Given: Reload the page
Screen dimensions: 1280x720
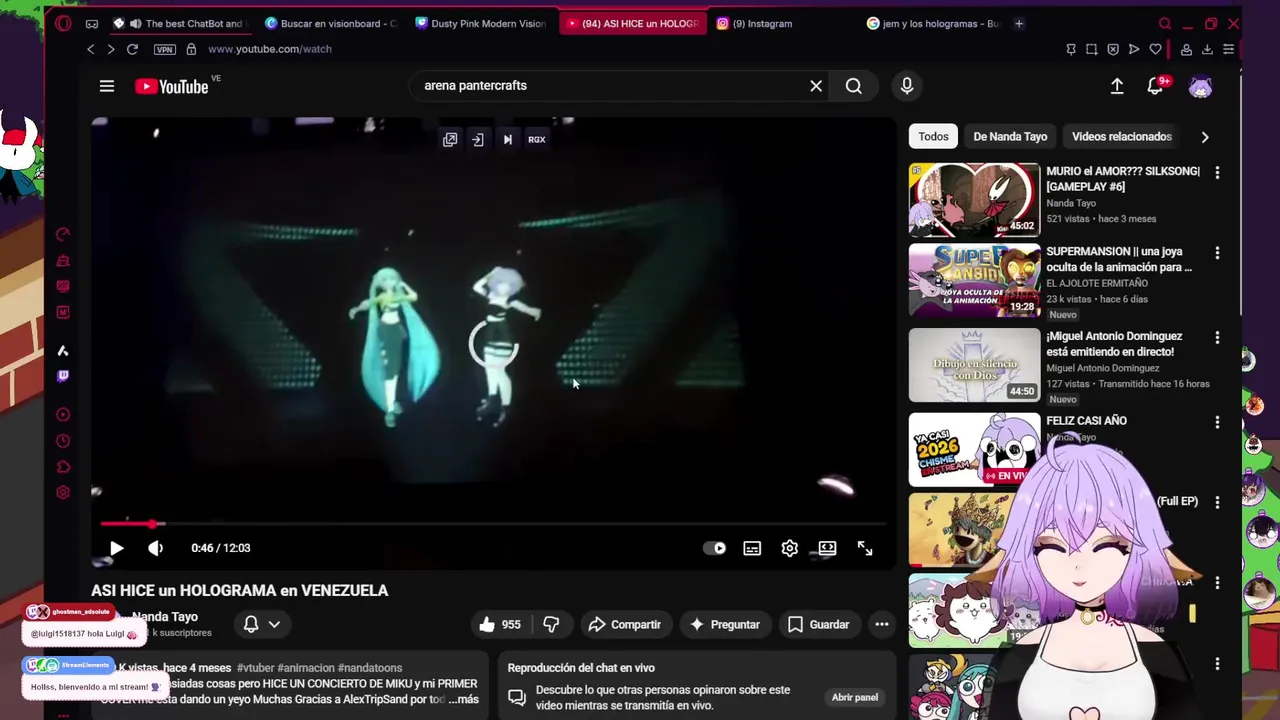Looking at the screenshot, I should [132, 49].
